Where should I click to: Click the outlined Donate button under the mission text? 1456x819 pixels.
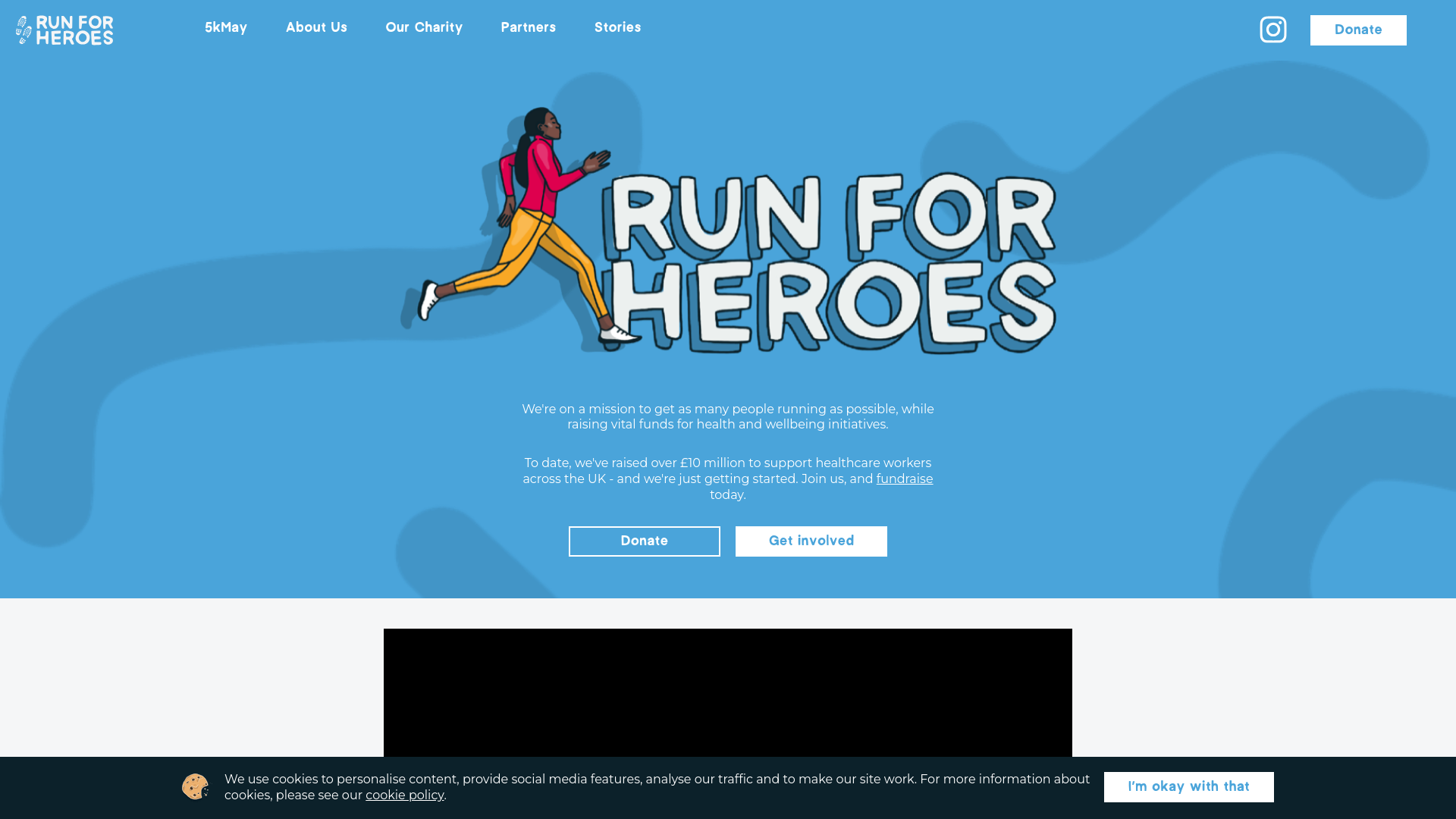tap(645, 541)
